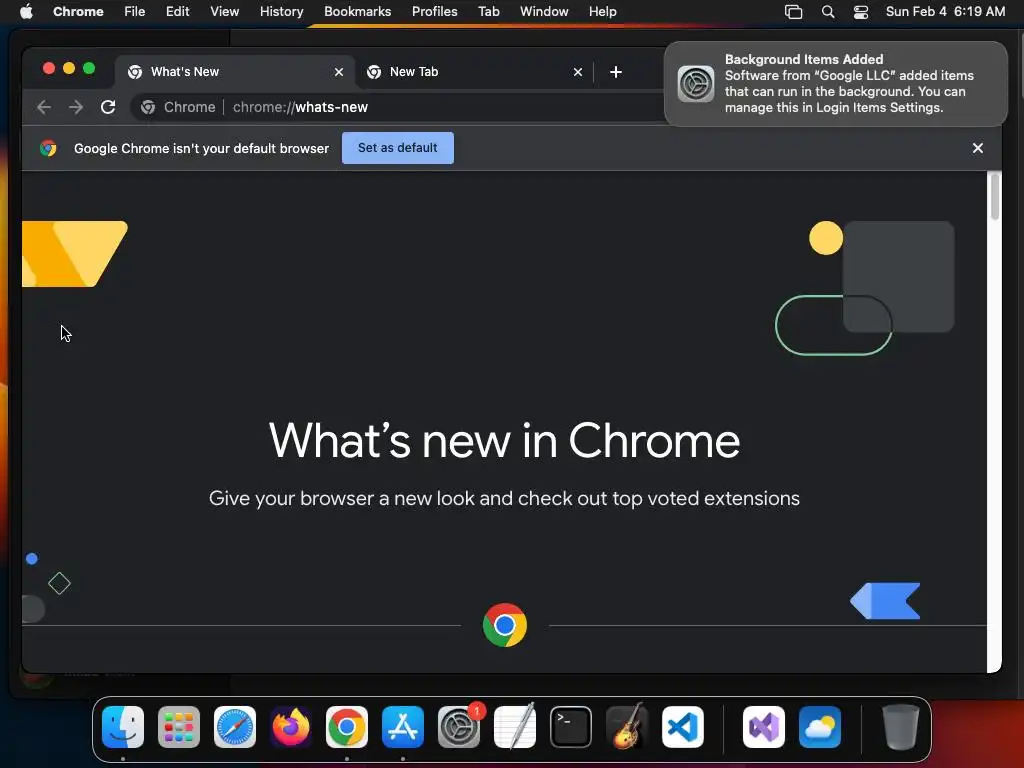Open the View menu

(225, 12)
